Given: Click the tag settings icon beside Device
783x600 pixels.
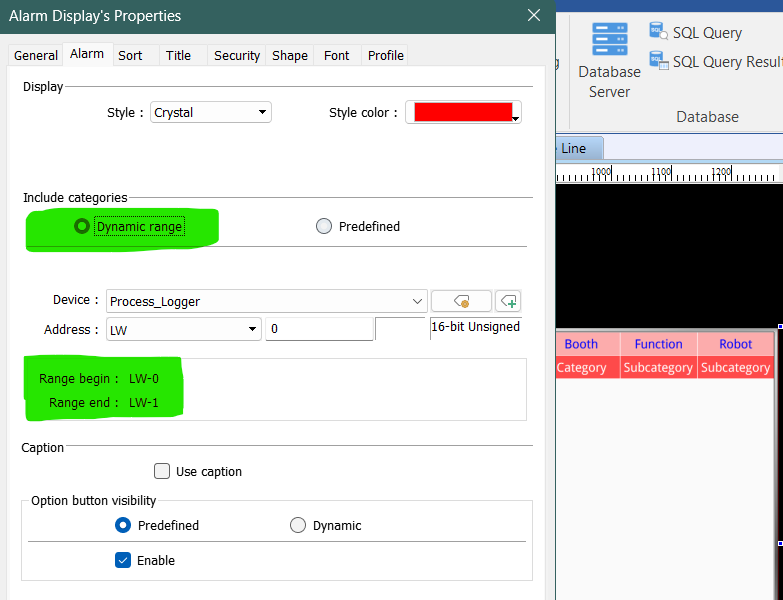Looking at the screenshot, I should [x=461, y=301].
